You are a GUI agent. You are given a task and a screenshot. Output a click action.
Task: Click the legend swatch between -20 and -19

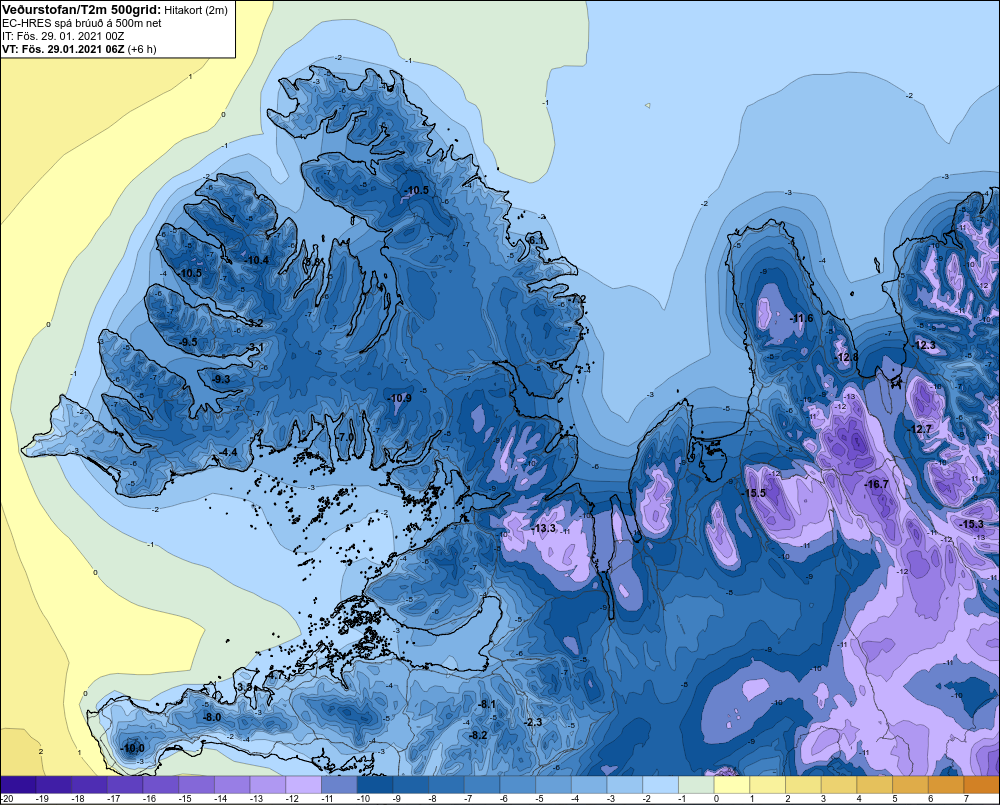pyautogui.click(x=18, y=785)
